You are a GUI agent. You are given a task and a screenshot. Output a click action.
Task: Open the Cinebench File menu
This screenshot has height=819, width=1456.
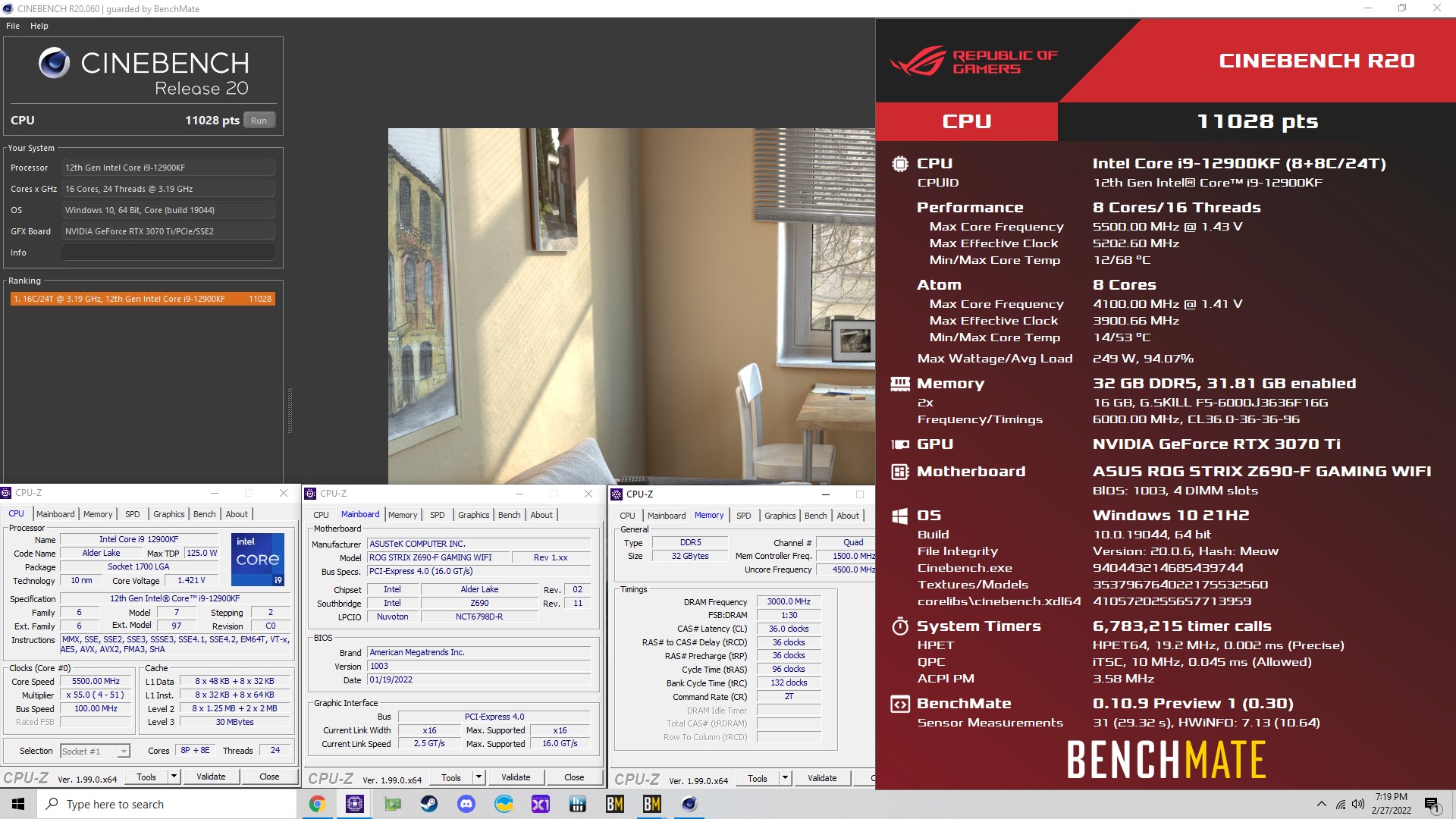coord(13,26)
